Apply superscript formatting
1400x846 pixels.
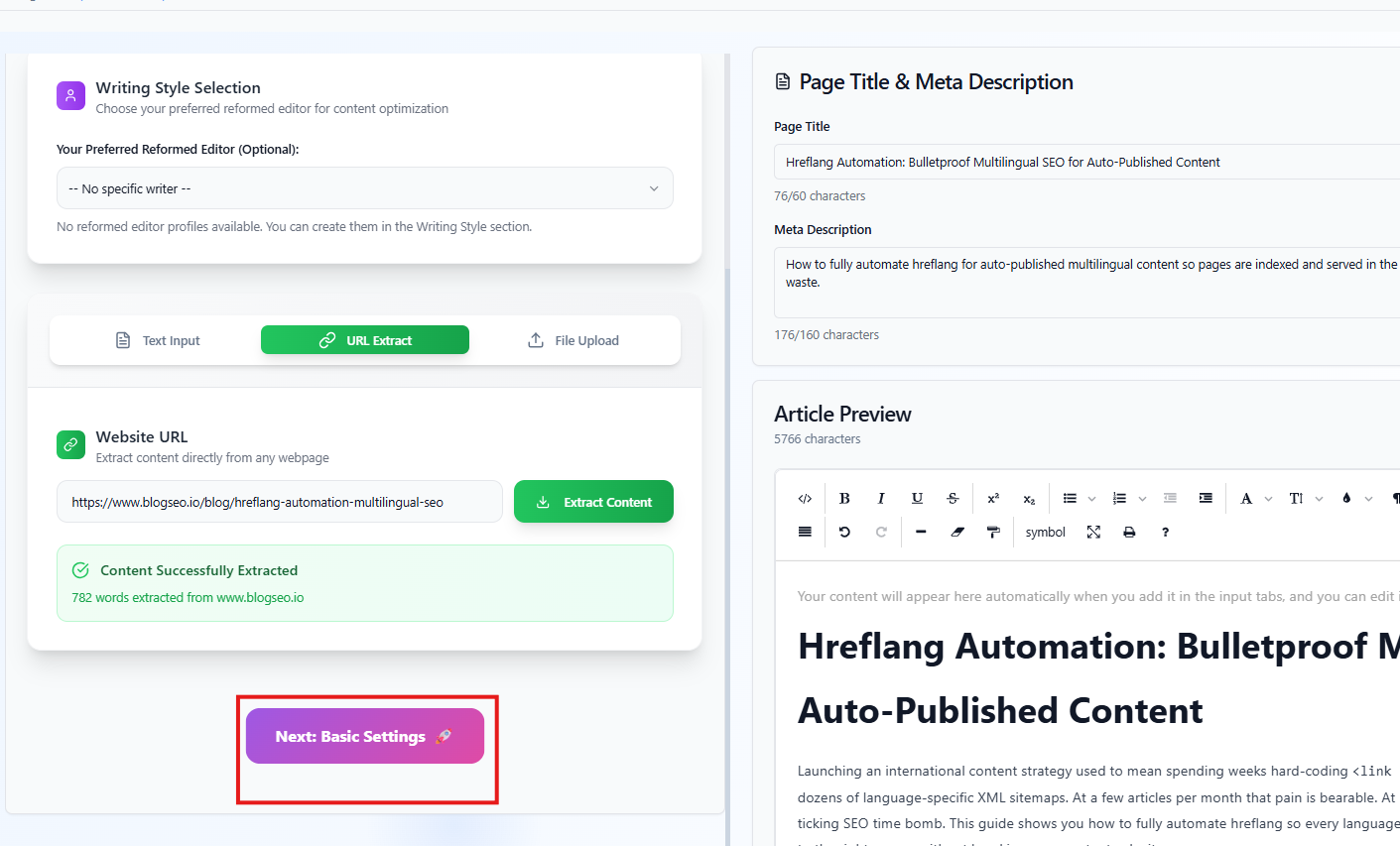click(x=993, y=499)
